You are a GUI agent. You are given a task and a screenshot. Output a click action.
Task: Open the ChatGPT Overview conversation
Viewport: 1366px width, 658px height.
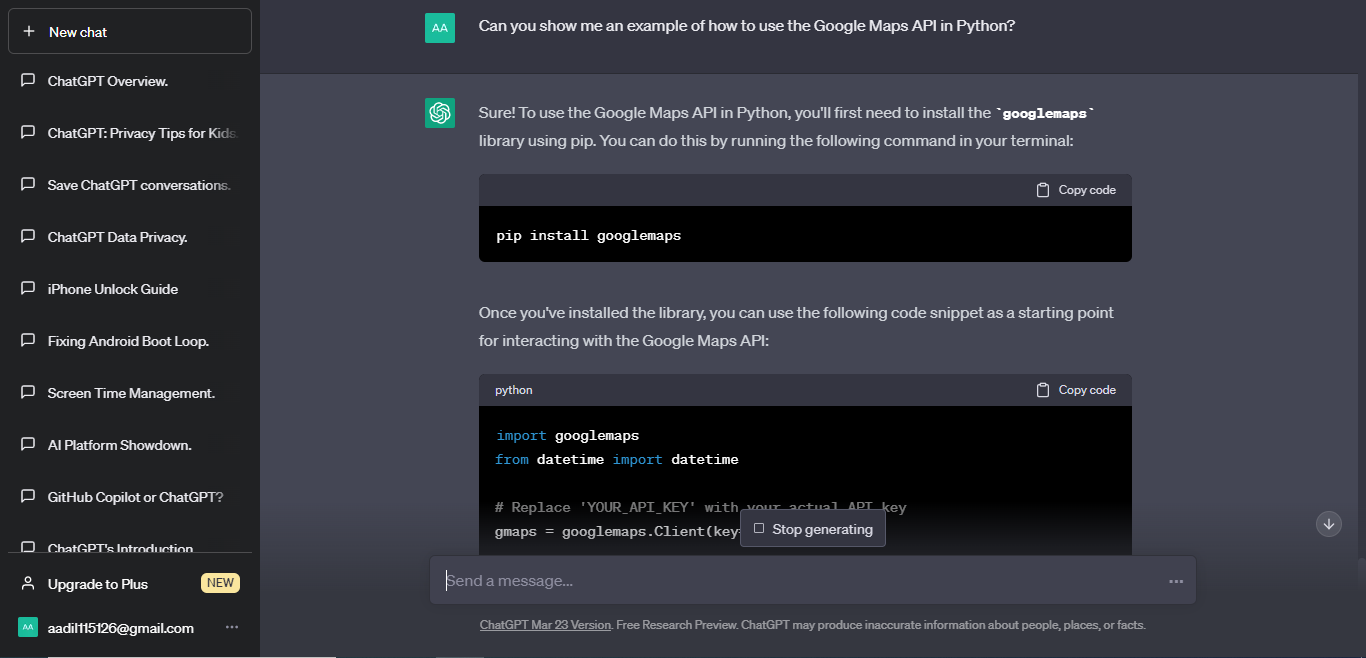(x=108, y=81)
